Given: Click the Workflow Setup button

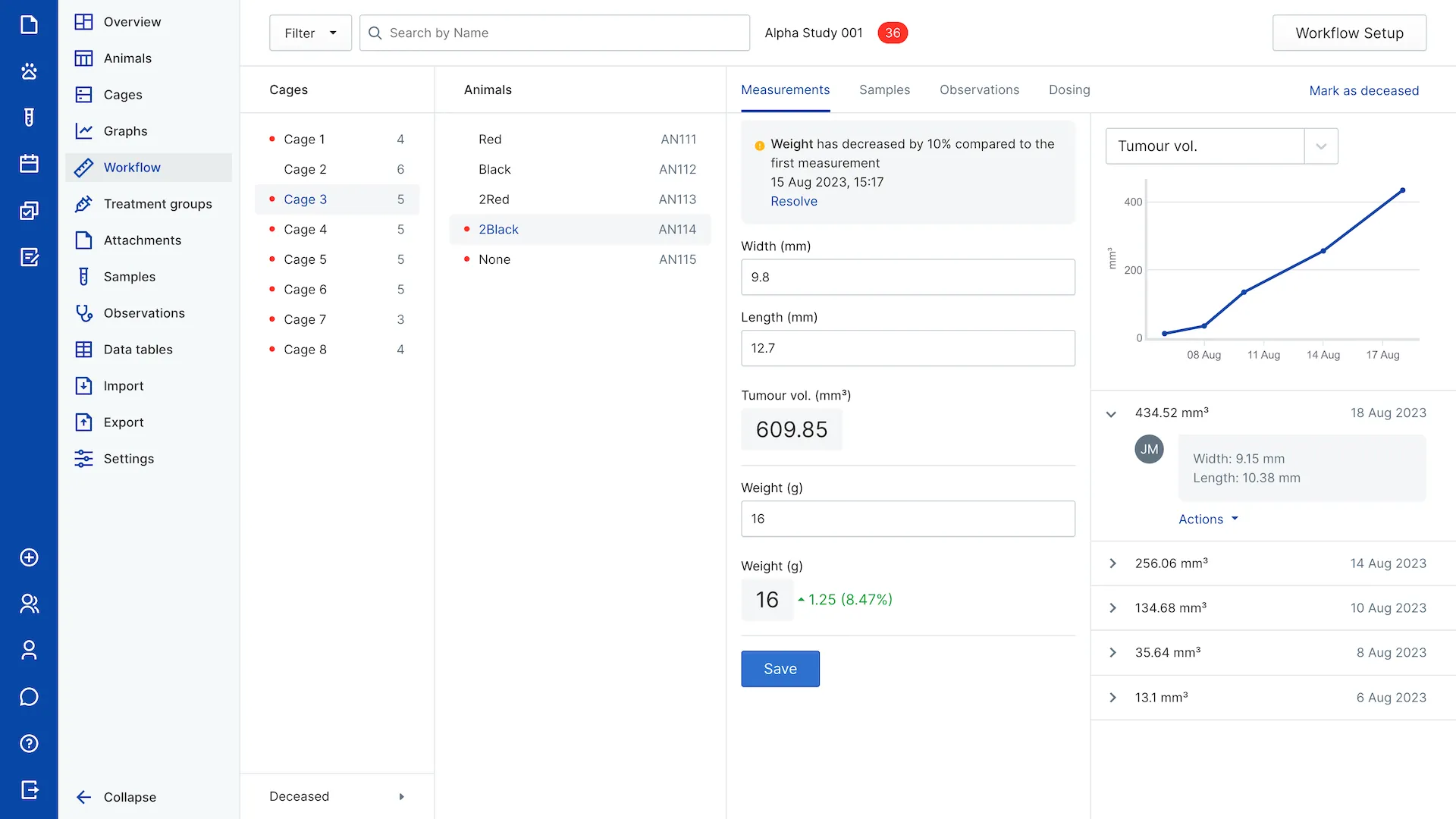Looking at the screenshot, I should point(1349,33).
